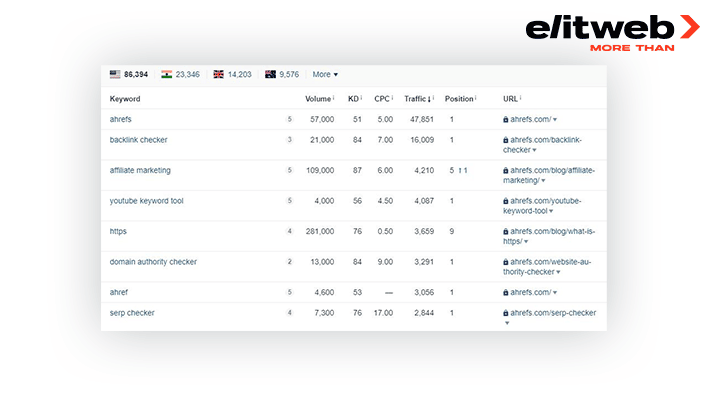Sort by the CPC column header
The height and width of the screenshot is (396, 708).
point(382,99)
